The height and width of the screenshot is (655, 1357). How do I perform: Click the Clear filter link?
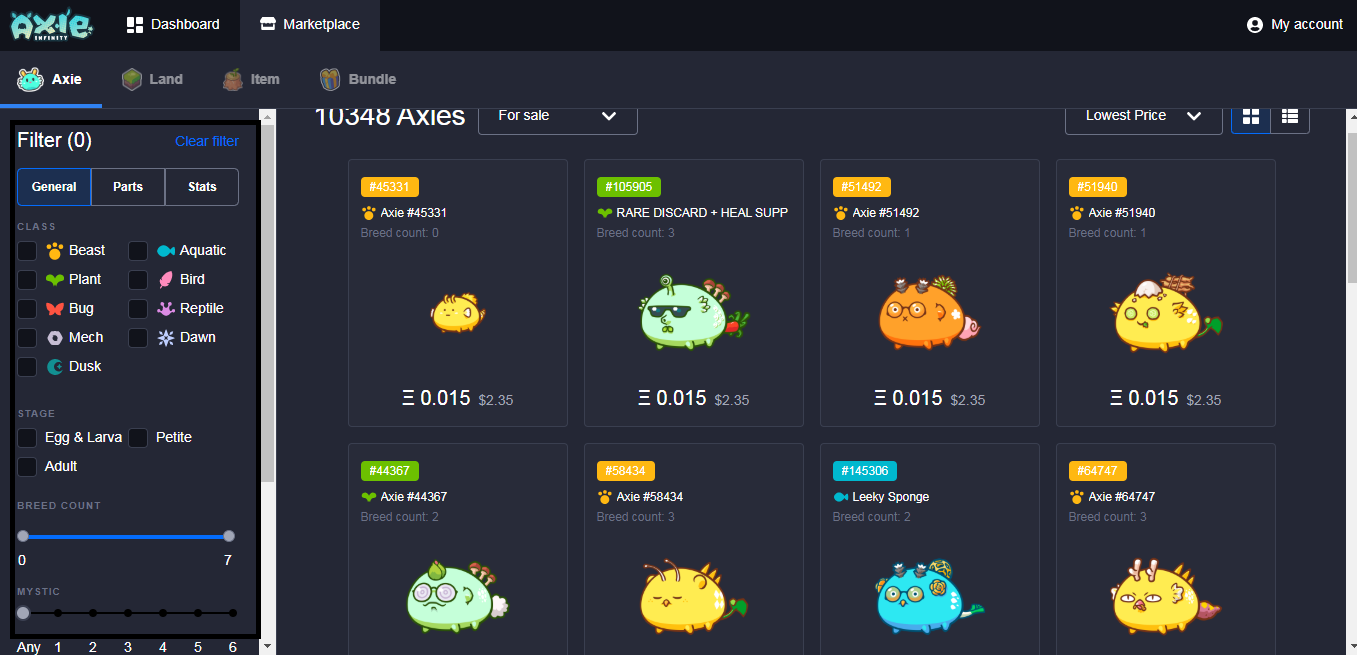[x=207, y=141]
